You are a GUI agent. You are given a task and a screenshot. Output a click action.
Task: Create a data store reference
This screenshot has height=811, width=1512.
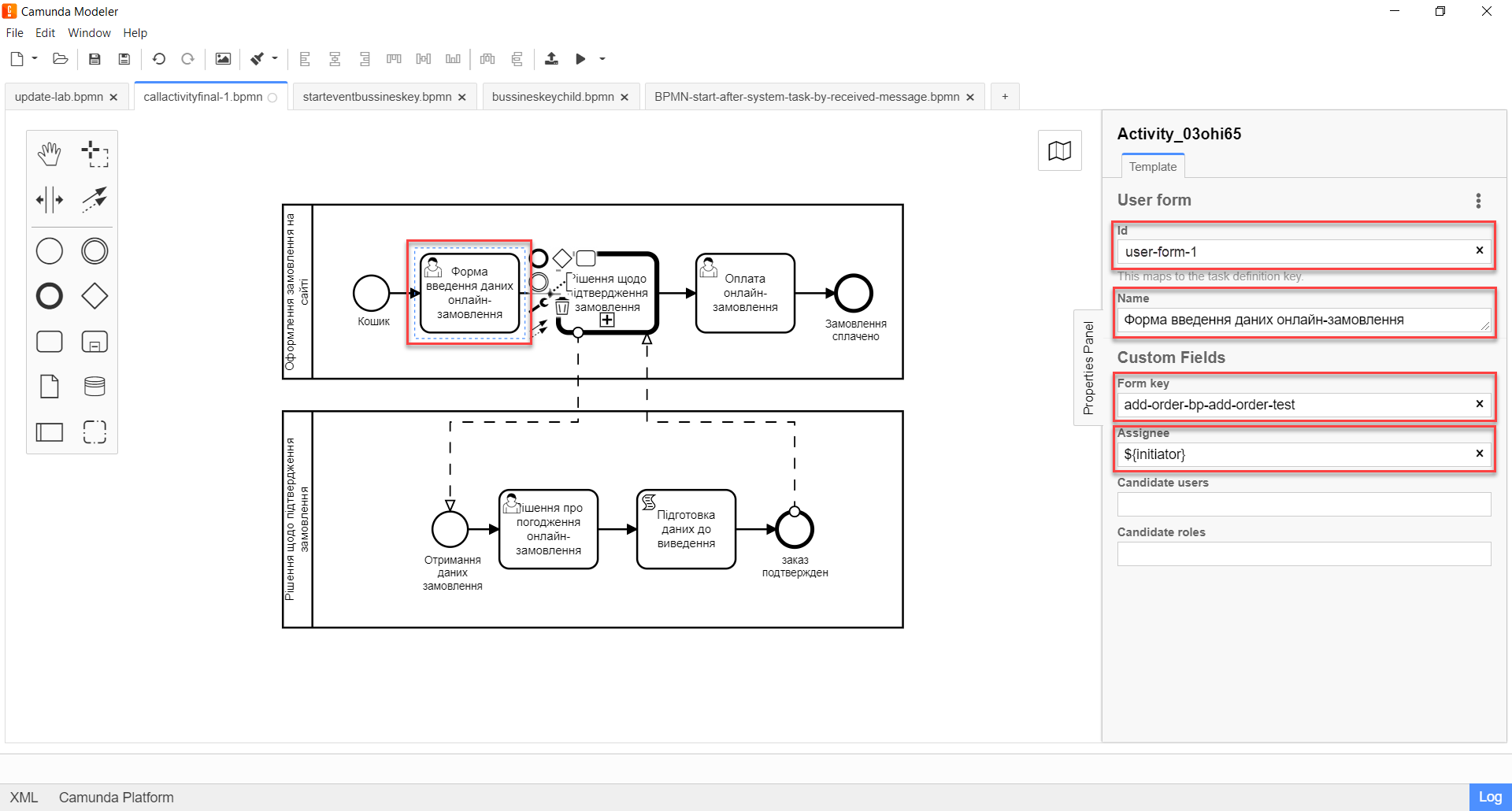point(94,387)
